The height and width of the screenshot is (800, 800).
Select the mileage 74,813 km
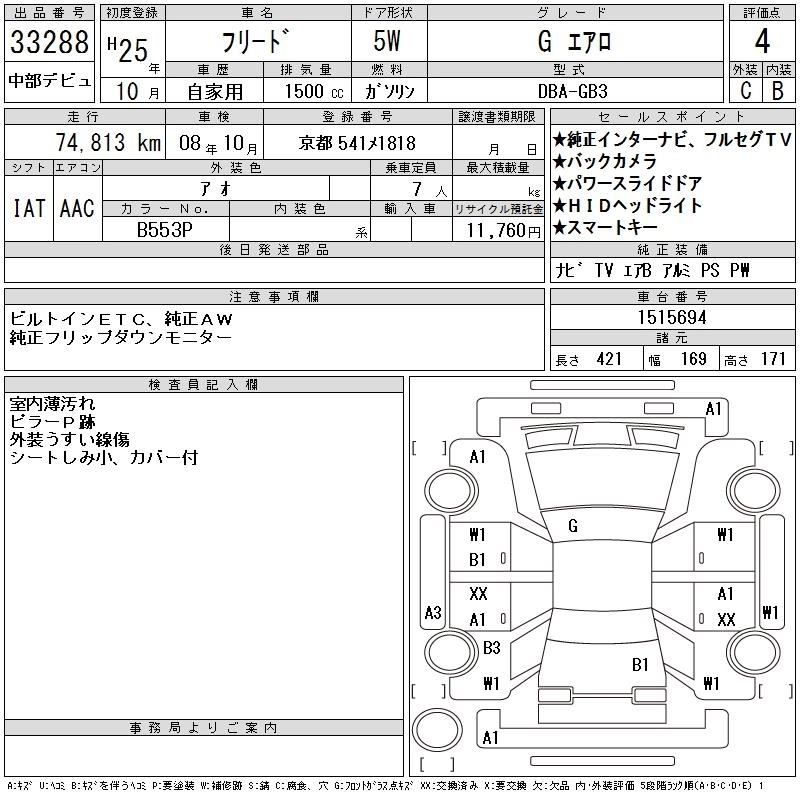click(x=108, y=143)
